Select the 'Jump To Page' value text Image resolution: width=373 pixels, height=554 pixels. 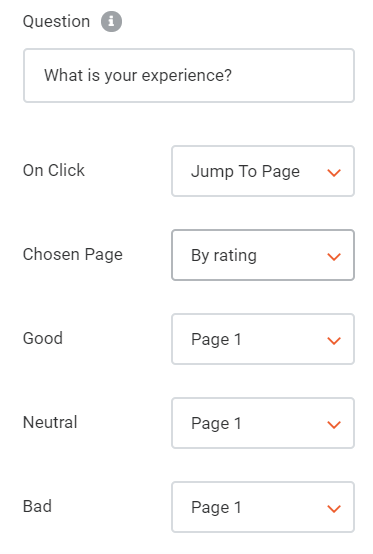245,172
